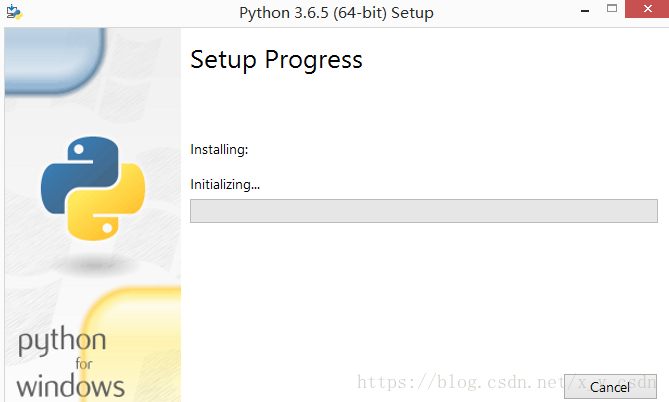Image resolution: width=669 pixels, height=402 pixels.
Task: Click the "Setup Progress" heading
Action: click(x=276, y=60)
